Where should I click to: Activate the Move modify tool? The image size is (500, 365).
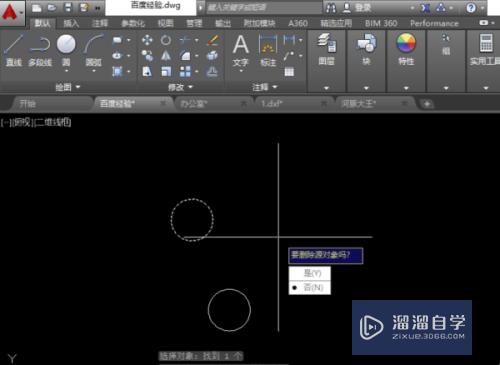147,40
